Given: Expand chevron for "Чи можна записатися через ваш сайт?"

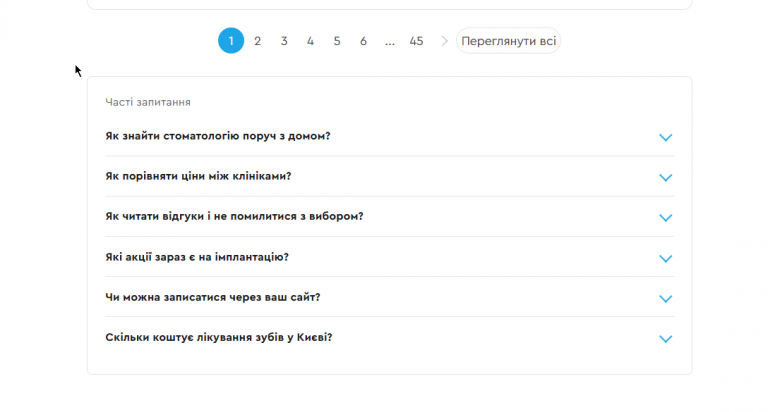Looking at the screenshot, I should point(666,298).
